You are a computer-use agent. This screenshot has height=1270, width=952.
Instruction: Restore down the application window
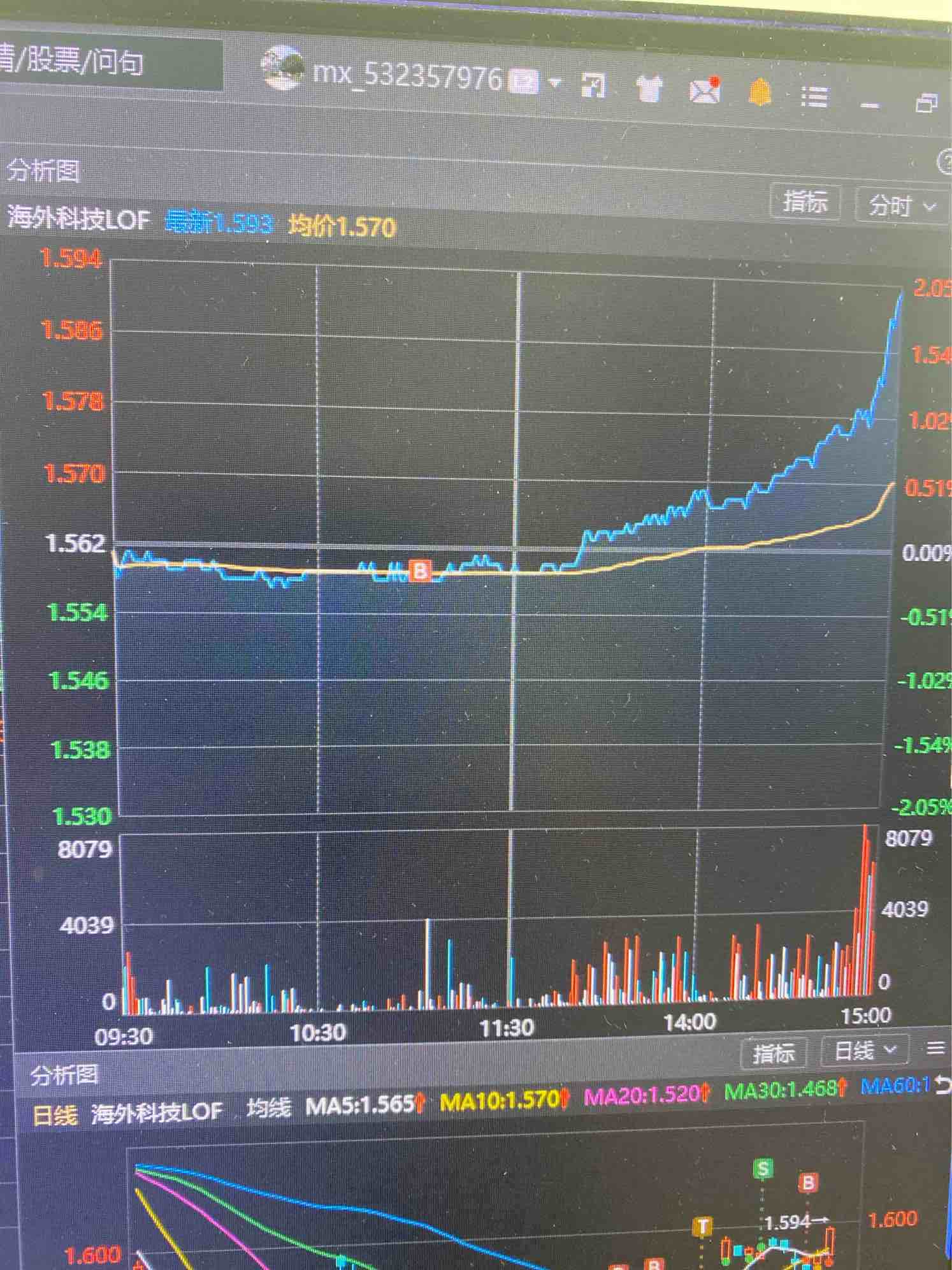926,102
